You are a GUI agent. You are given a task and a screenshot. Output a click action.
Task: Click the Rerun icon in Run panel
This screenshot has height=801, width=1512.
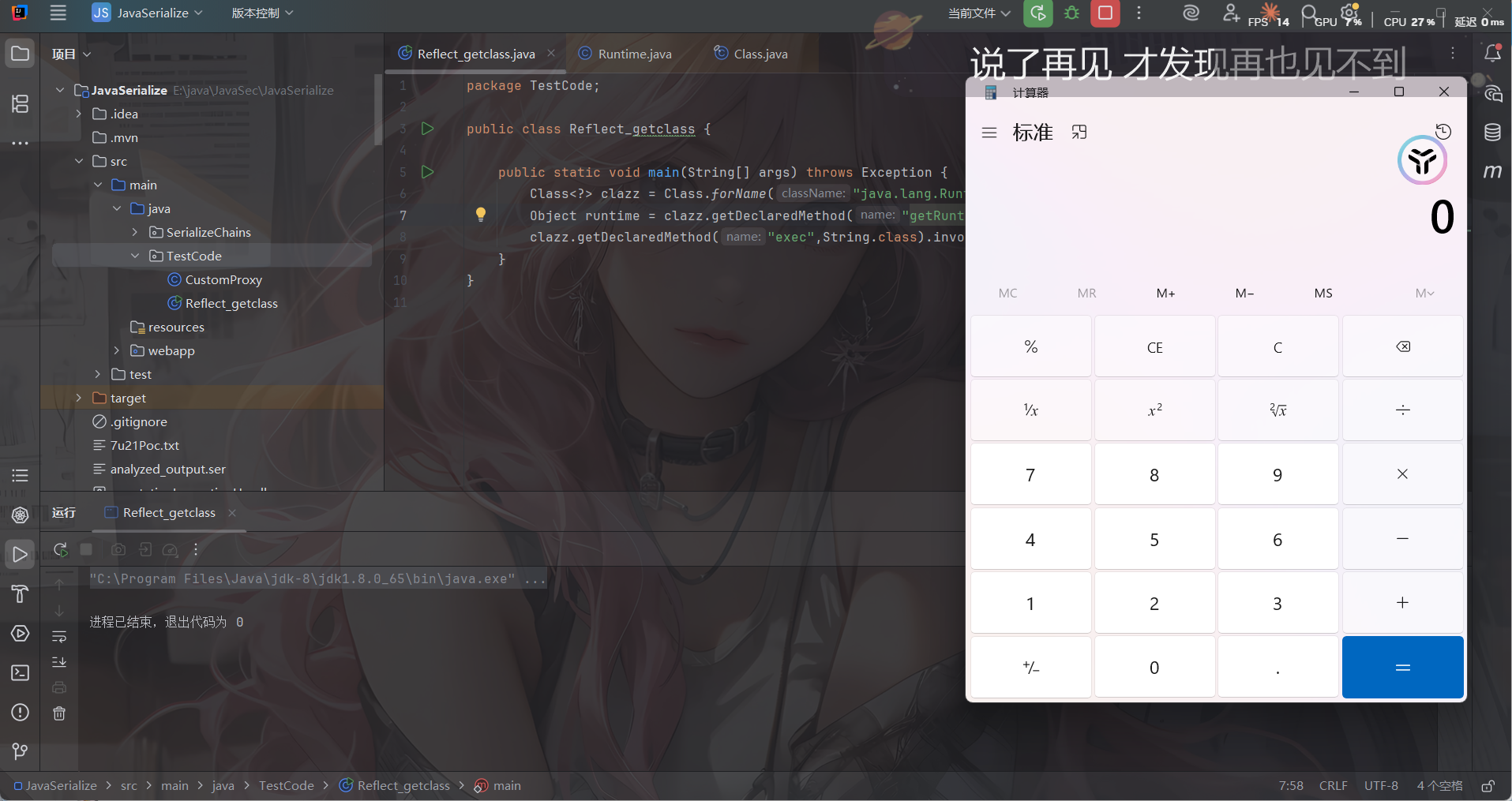[60, 549]
